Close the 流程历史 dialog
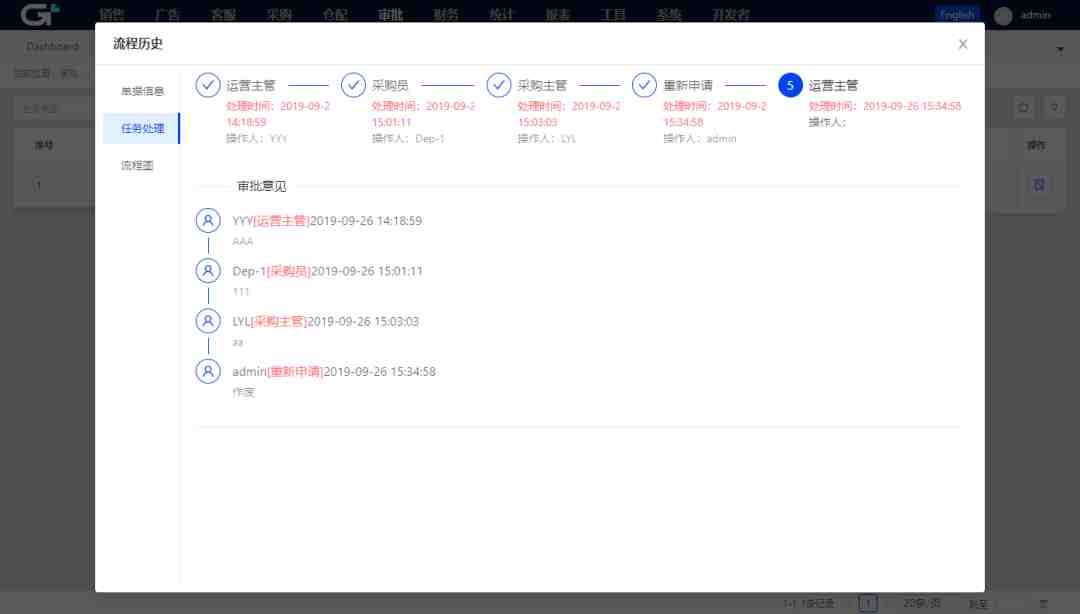Screen dimensions: 1080x614 (962, 44)
